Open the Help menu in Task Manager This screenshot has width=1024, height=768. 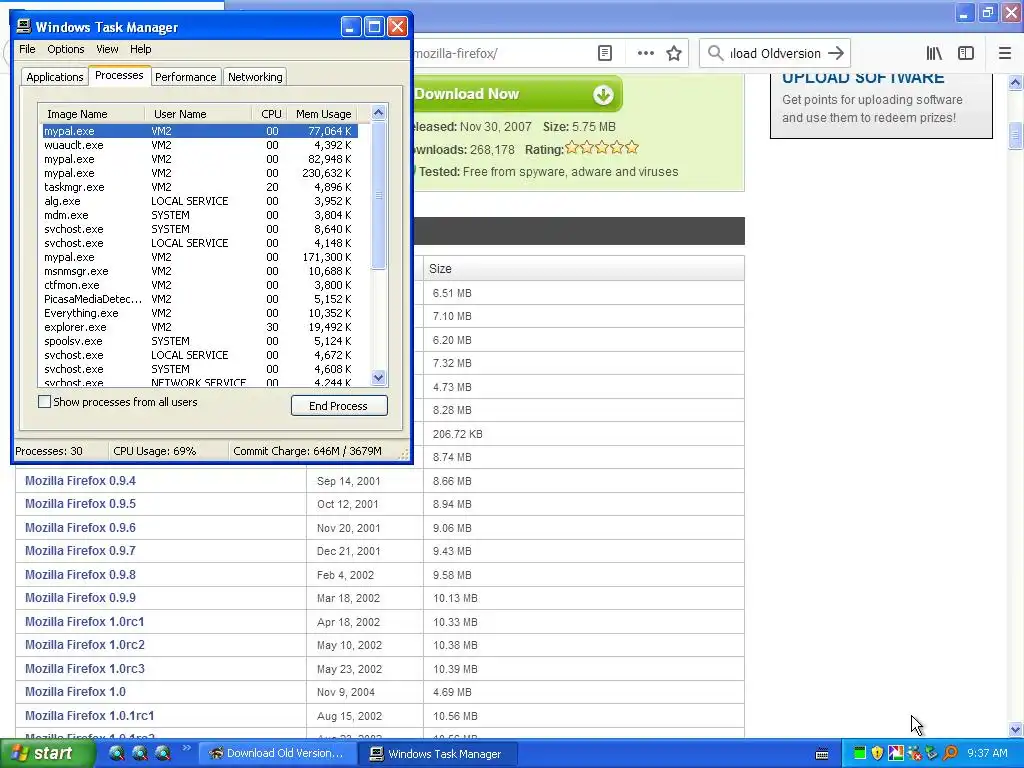coord(140,49)
